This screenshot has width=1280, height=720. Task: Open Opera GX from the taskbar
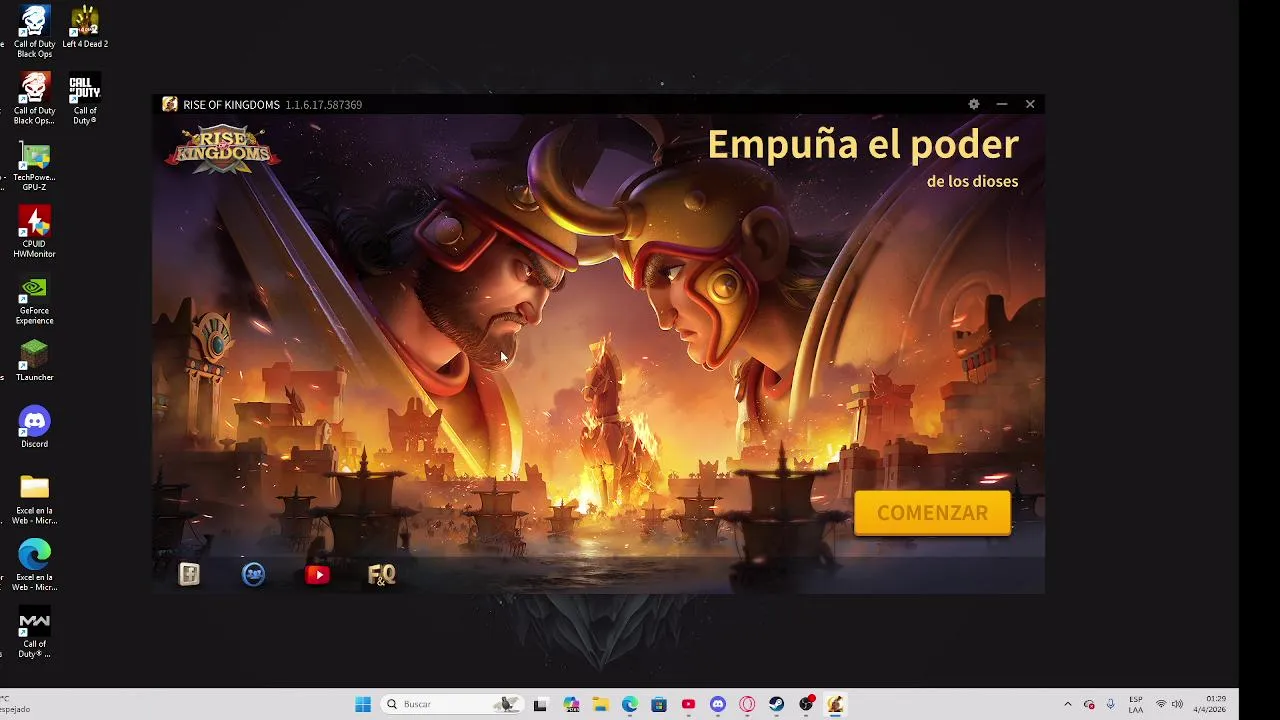(747, 704)
